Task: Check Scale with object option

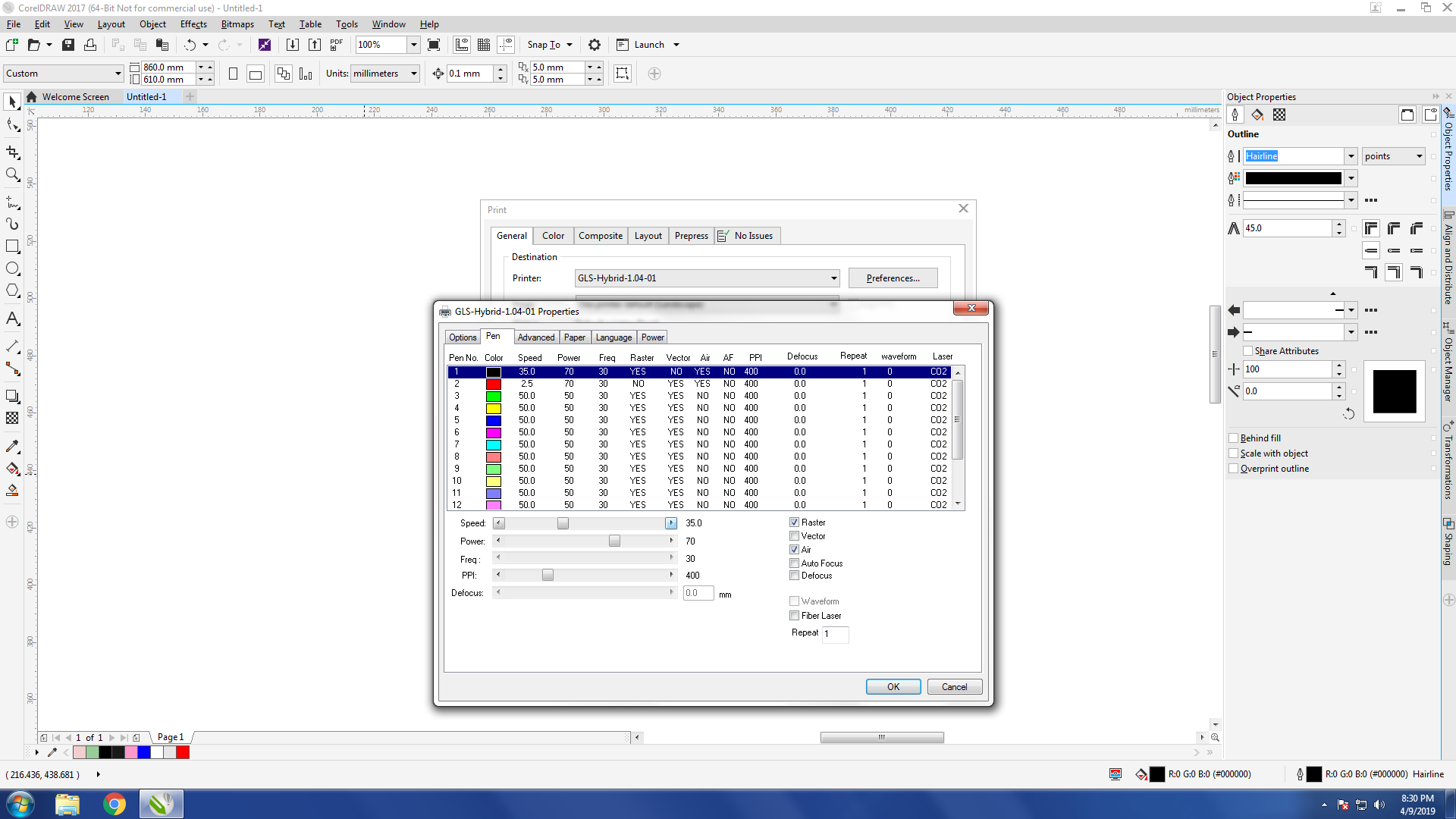Action: pos(1234,453)
